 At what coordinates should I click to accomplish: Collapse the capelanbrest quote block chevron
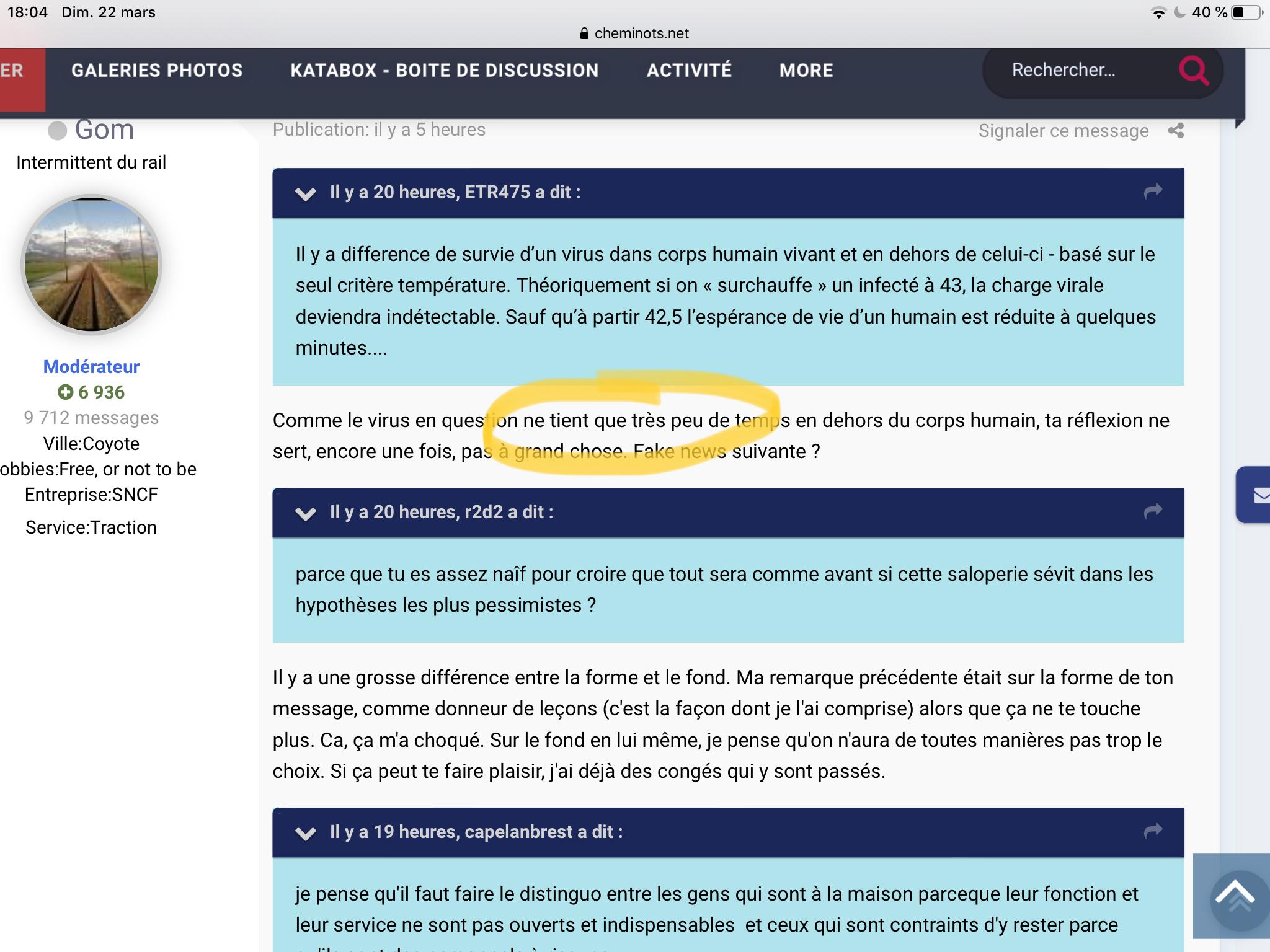click(305, 833)
